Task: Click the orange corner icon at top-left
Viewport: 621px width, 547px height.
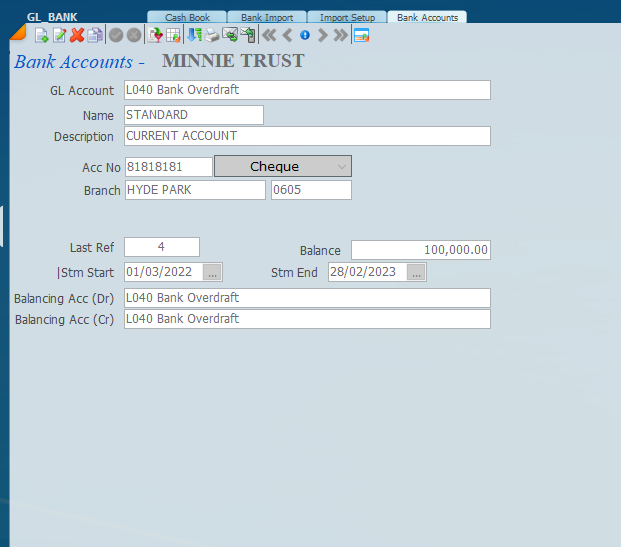Action: point(18,34)
